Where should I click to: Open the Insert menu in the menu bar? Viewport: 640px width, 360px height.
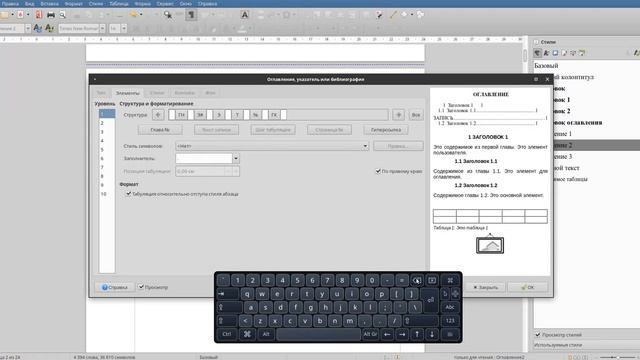pos(49,4)
